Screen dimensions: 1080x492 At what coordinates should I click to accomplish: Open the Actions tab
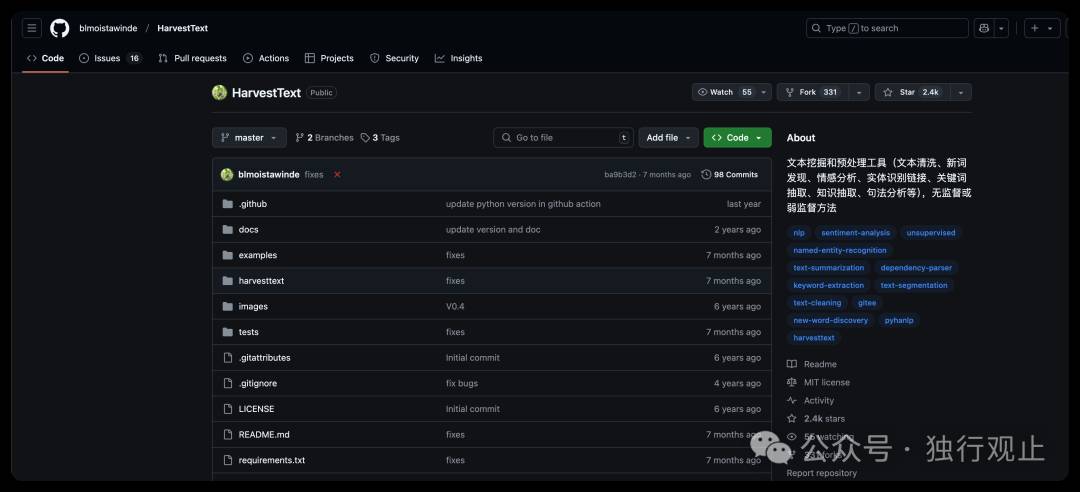tap(266, 58)
